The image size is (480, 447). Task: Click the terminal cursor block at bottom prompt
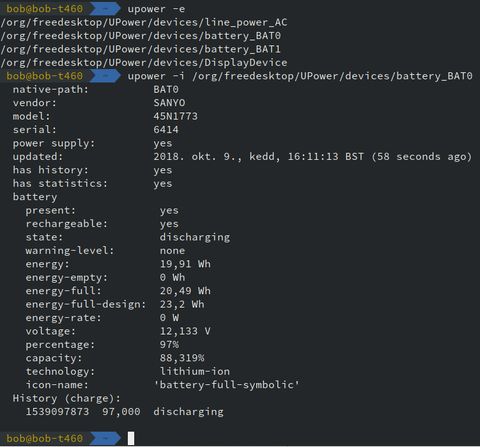click(131, 438)
